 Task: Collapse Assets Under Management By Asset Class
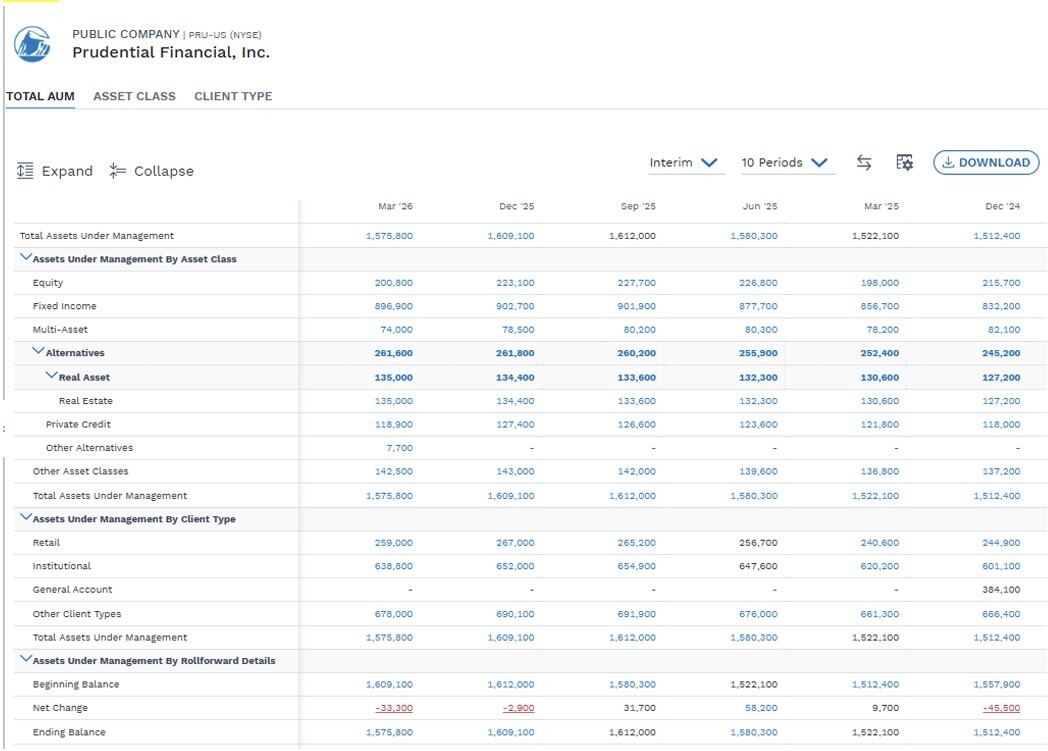pyautogui.click(x=26, y=257)
